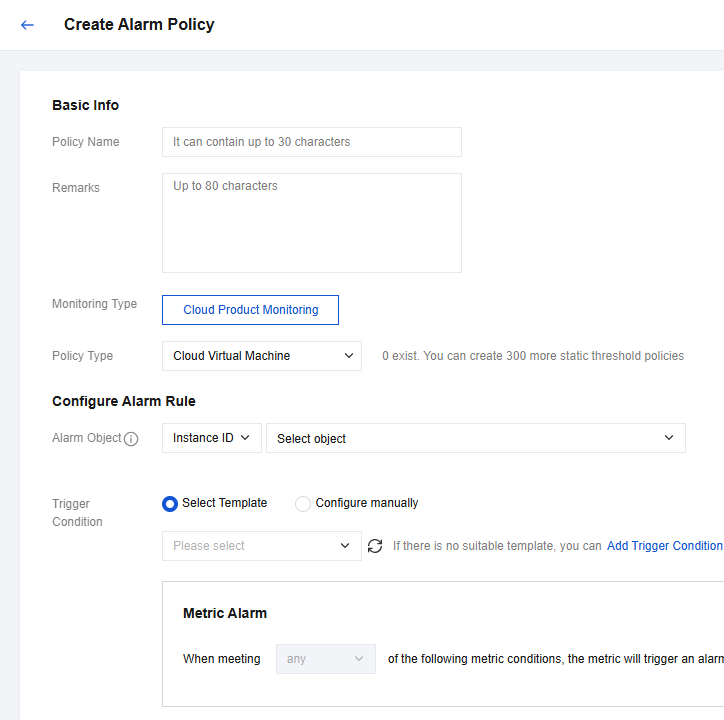Click 'If there is no suitable template' text
The image size is (724, 720).
(x=497, y=546)
